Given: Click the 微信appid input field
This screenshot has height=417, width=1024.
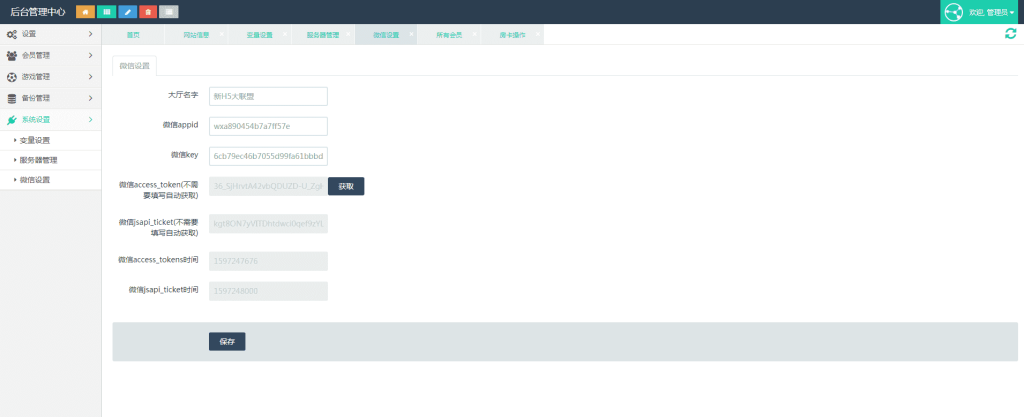Looking at the screenshot, I should (x=268, y=126).
